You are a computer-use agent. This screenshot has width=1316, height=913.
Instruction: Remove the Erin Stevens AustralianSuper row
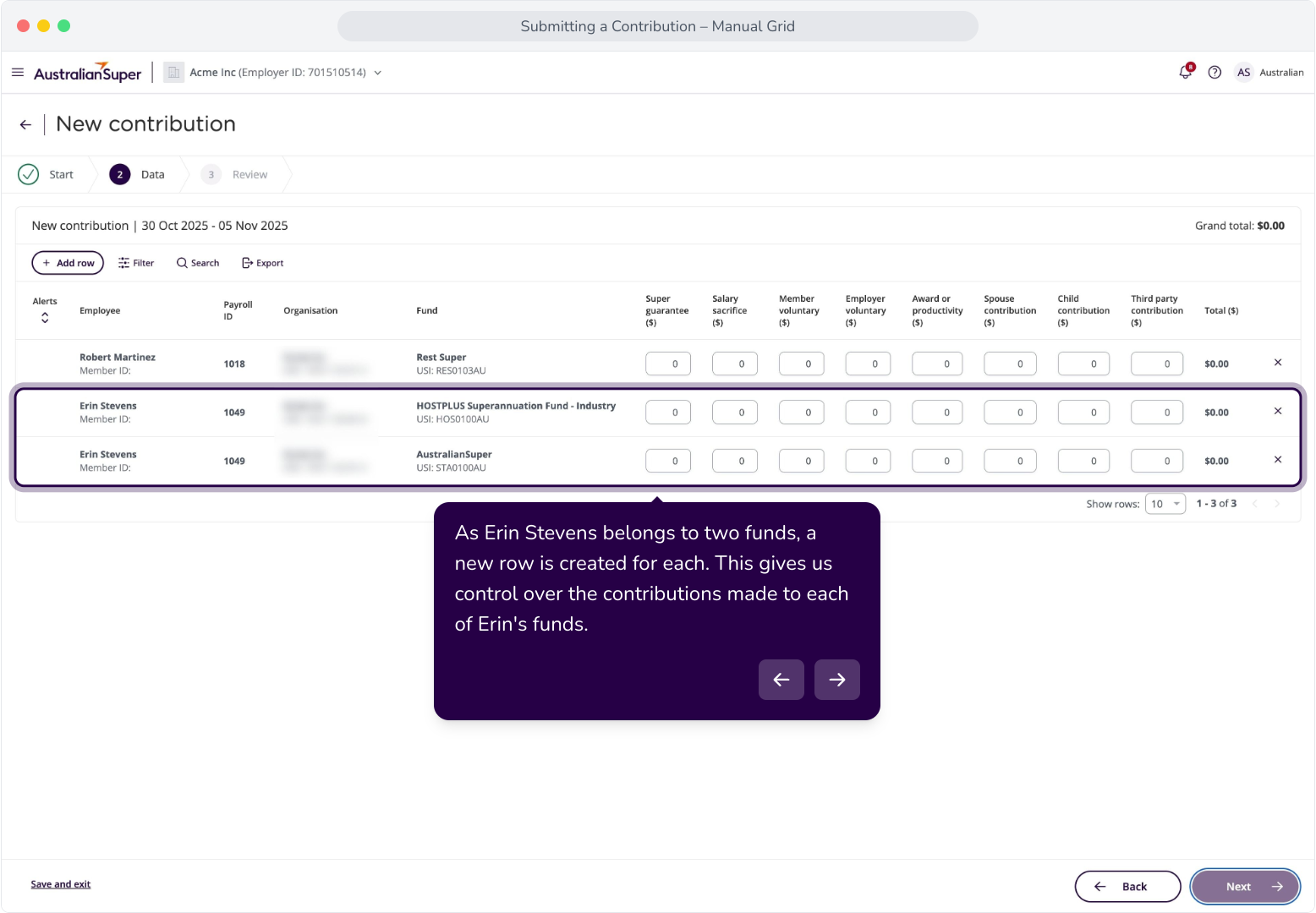point(1278,460)
